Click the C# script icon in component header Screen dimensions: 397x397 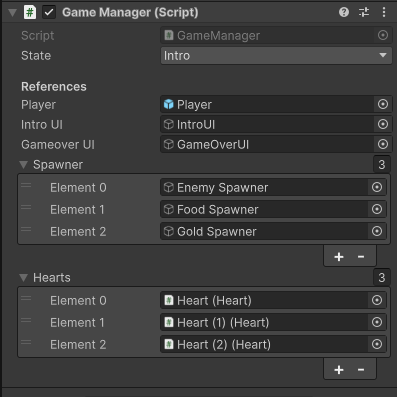pyautogui.click(x=30, y=12)
